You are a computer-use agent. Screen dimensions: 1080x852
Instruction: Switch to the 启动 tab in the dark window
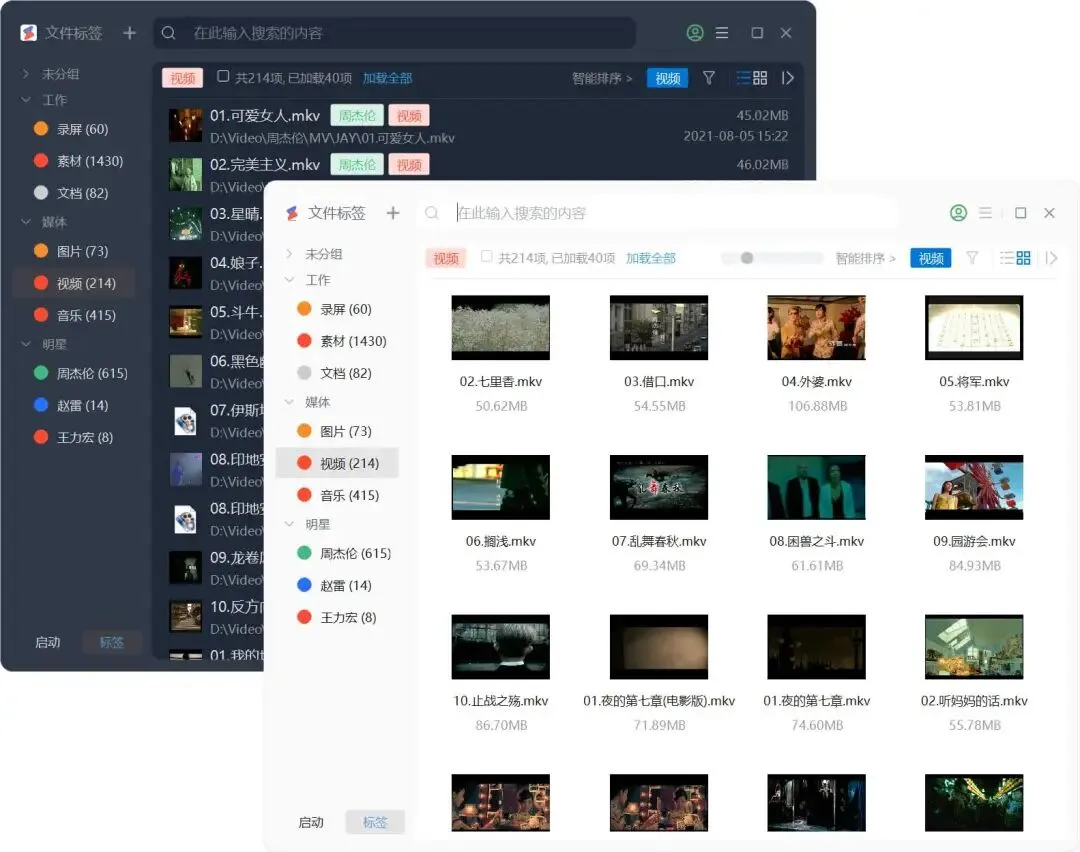point(48,643)
